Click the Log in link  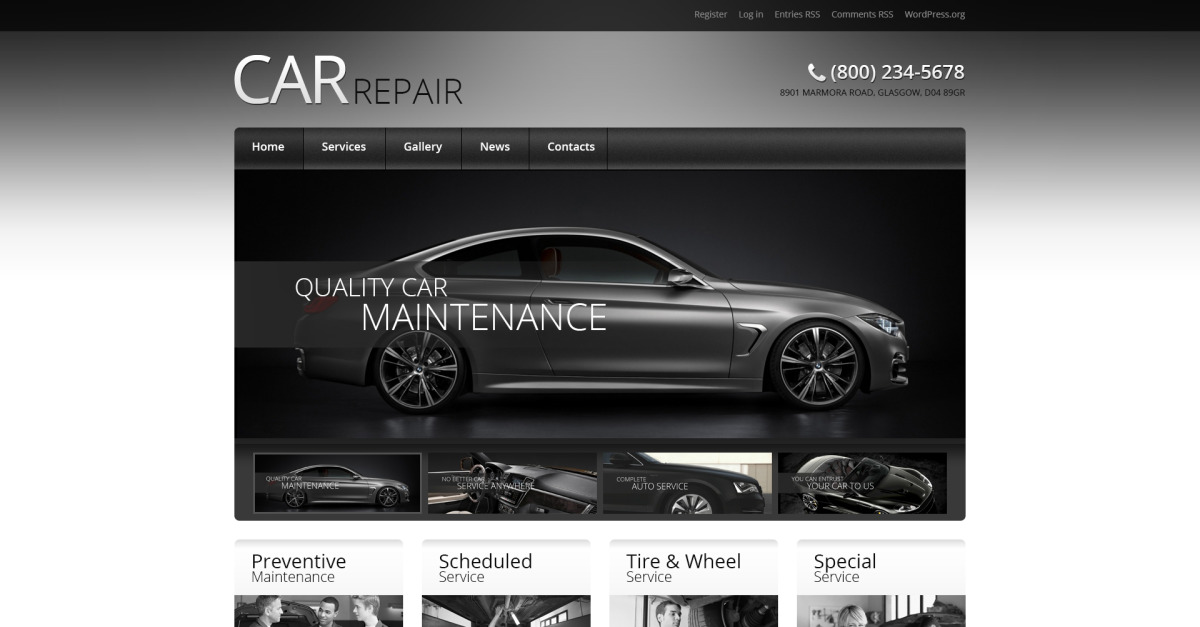pos(750,15)
